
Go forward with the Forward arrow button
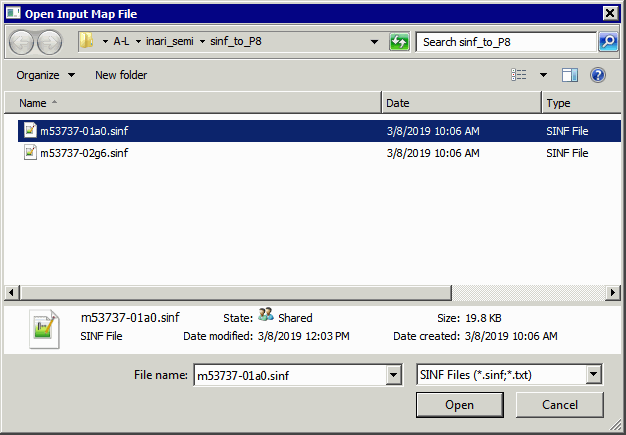click(x=50, y=42)
